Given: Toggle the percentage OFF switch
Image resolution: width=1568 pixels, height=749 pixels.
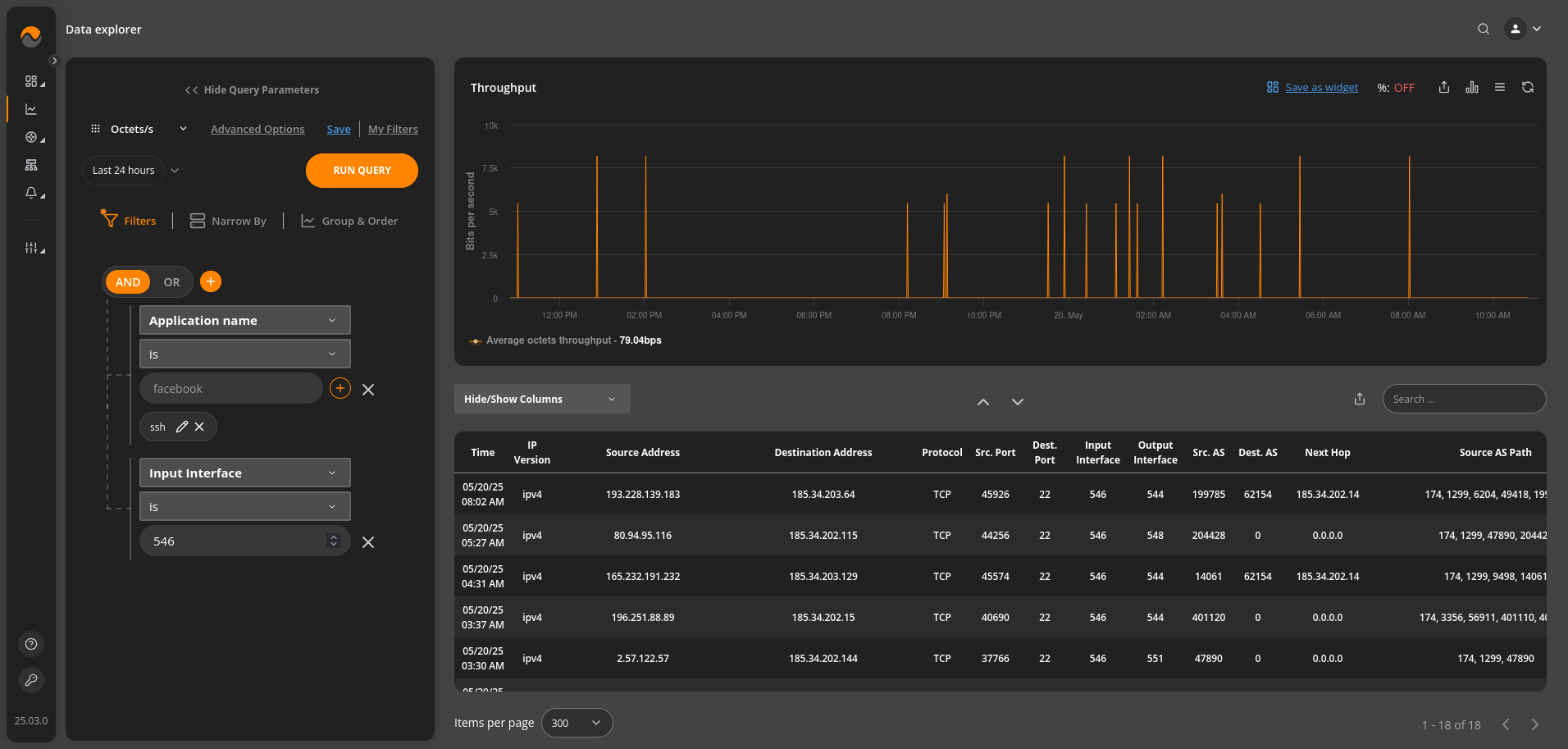Looking at the screenshot, I should 1403,88.
